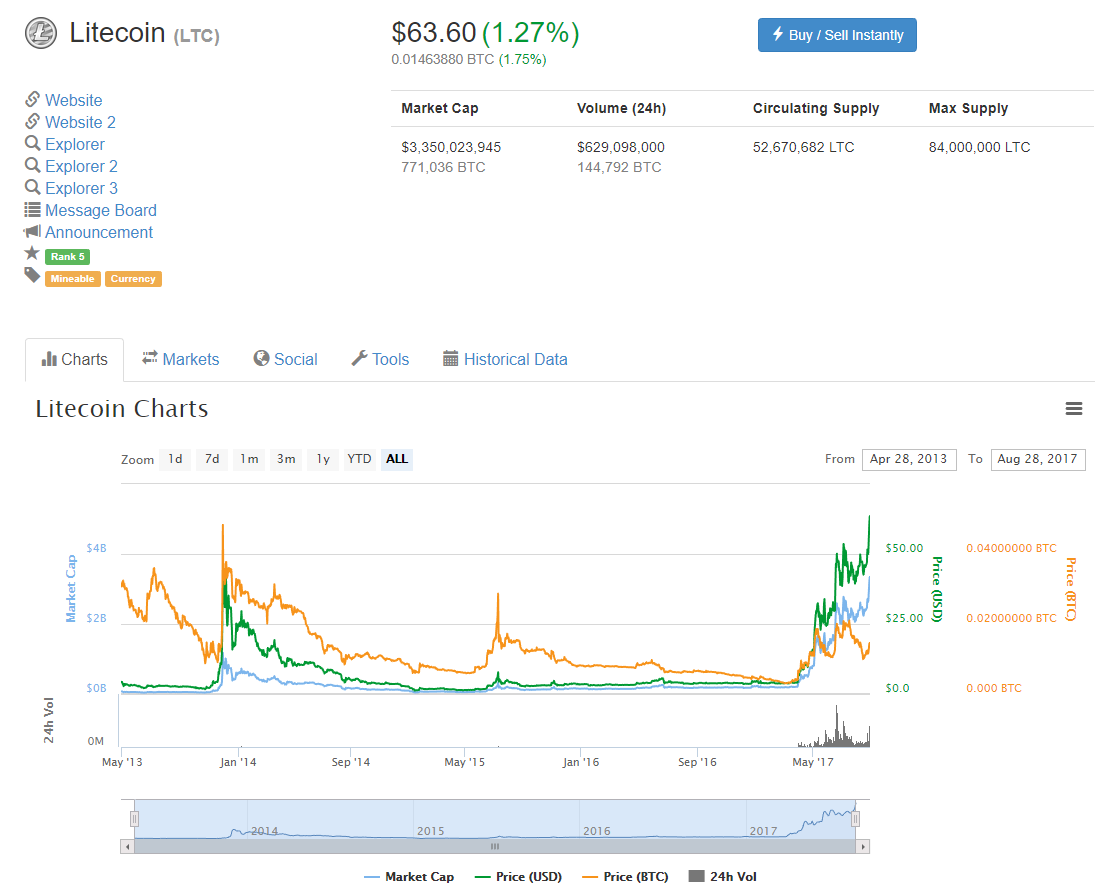Set chart zoom to 1m

click(249, 459)
